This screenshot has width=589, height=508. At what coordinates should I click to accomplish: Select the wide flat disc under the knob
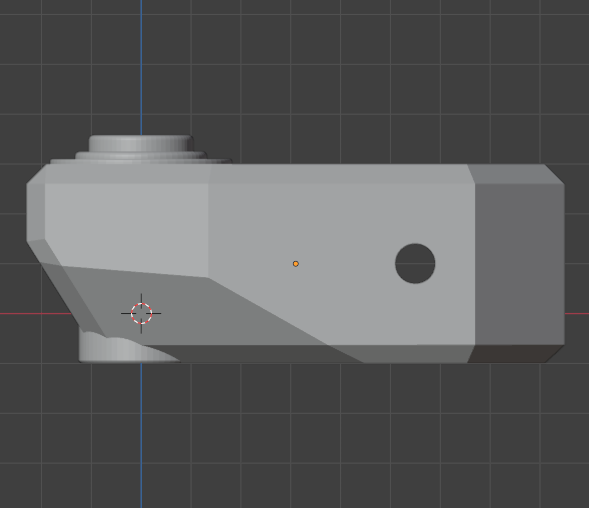(141, 162)
